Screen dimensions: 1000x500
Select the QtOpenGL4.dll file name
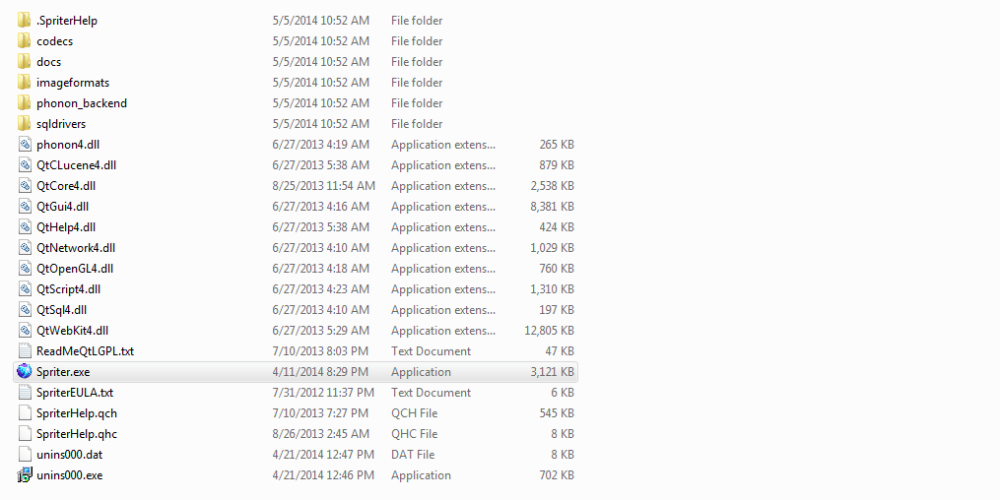pos(75,268)
